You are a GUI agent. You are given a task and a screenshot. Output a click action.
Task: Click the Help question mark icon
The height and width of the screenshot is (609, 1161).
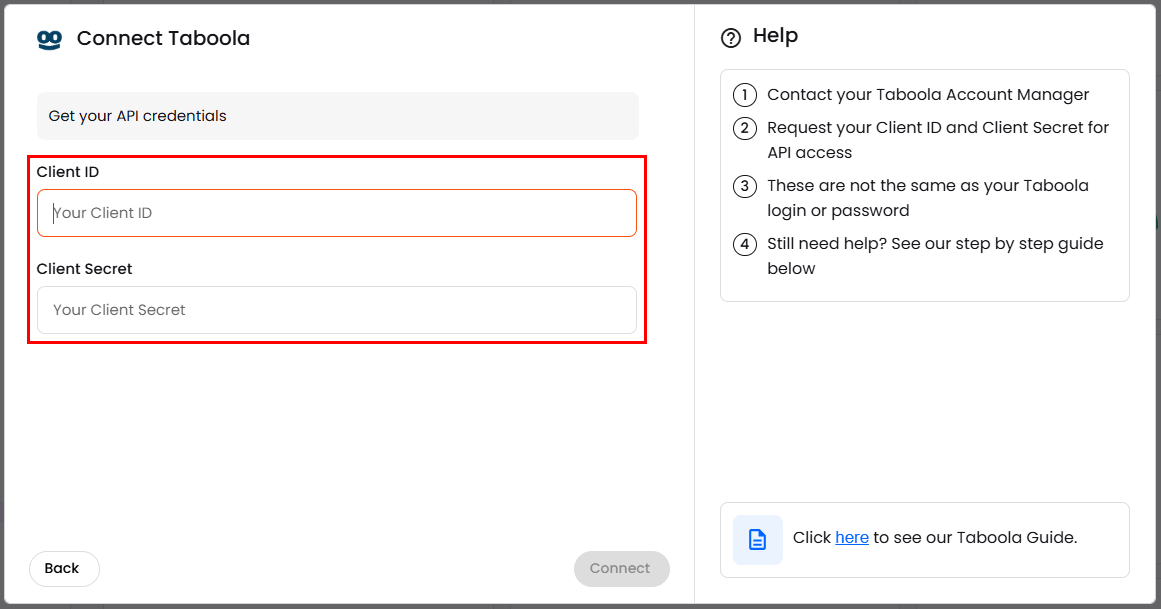click(731, 38)
